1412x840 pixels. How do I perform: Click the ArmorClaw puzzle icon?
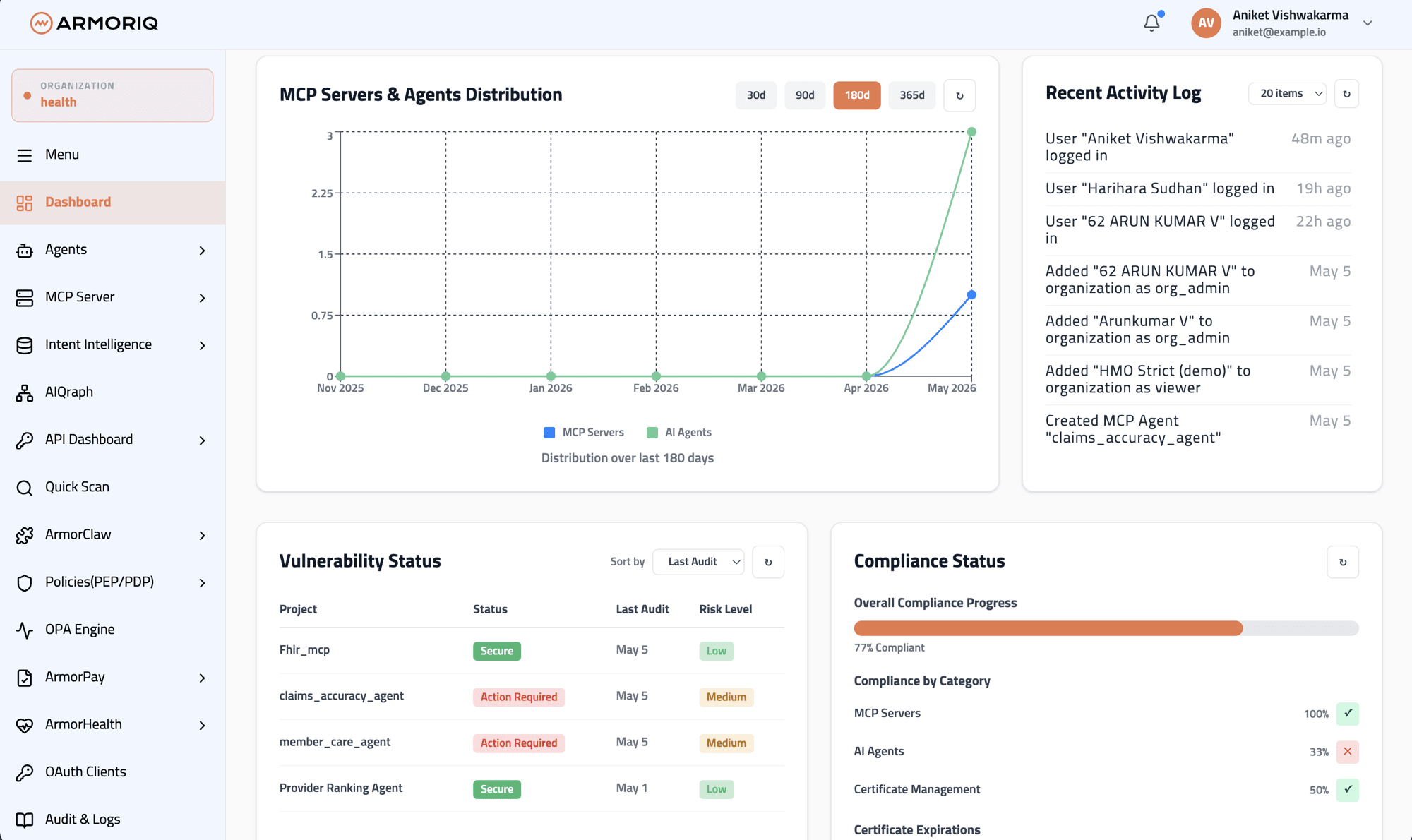click(25, 536)
